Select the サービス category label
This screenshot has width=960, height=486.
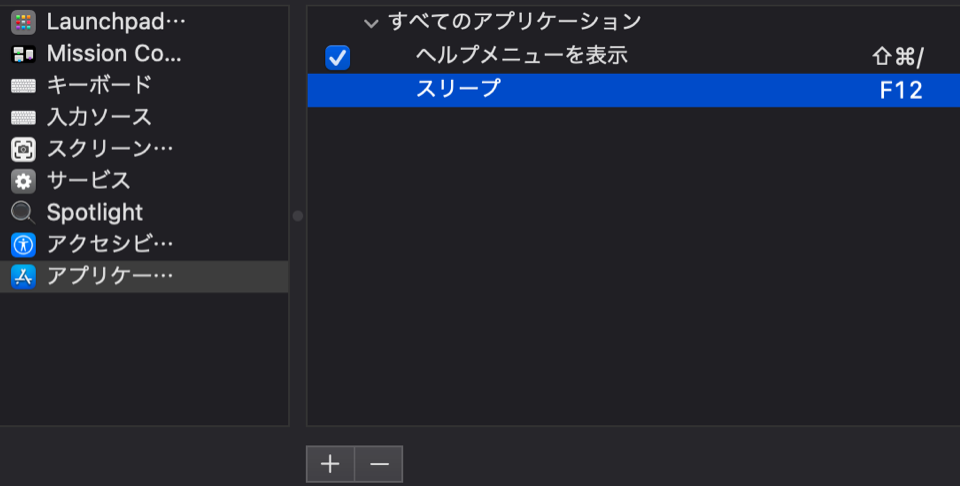tap(89, 181)
